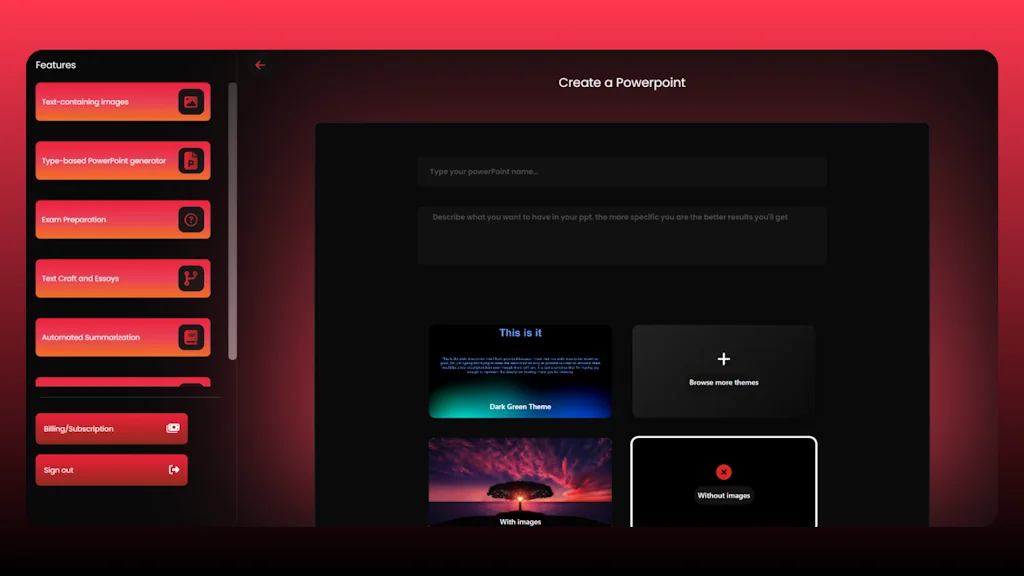
Task: Click the logout icon on Sign out
Action: coord(174,469)
